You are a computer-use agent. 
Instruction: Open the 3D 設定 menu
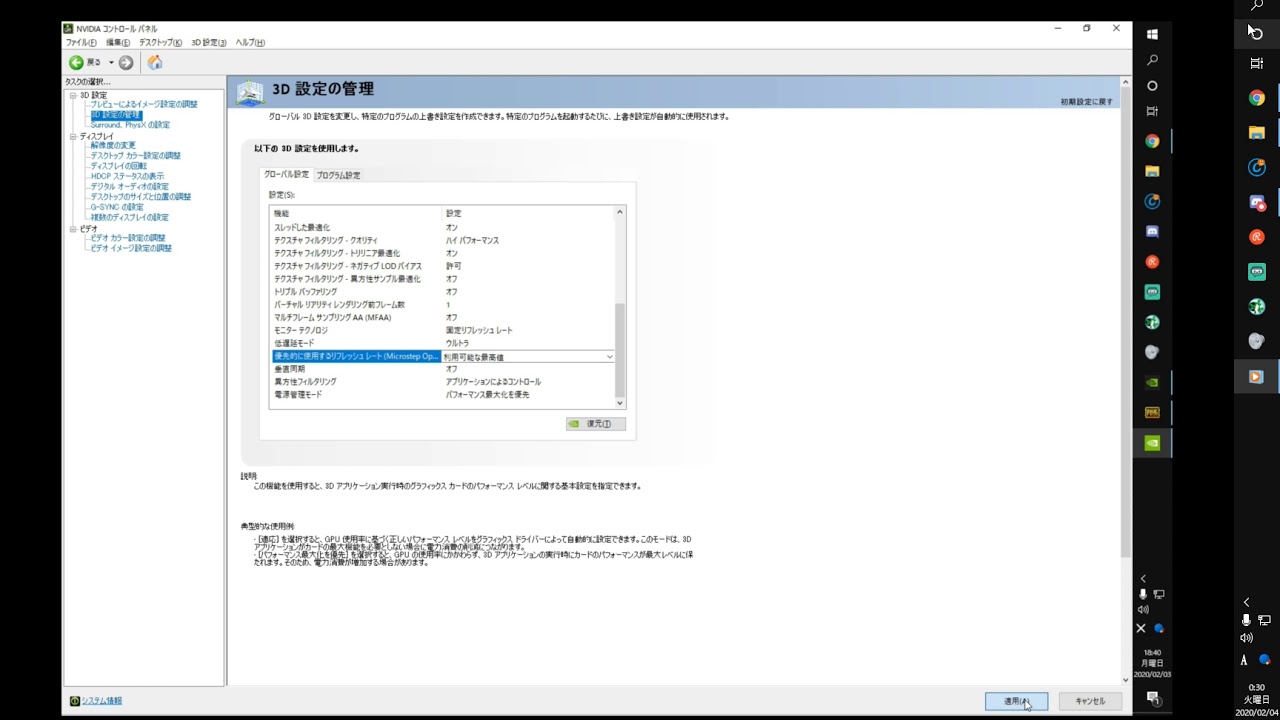click(209, 43)
